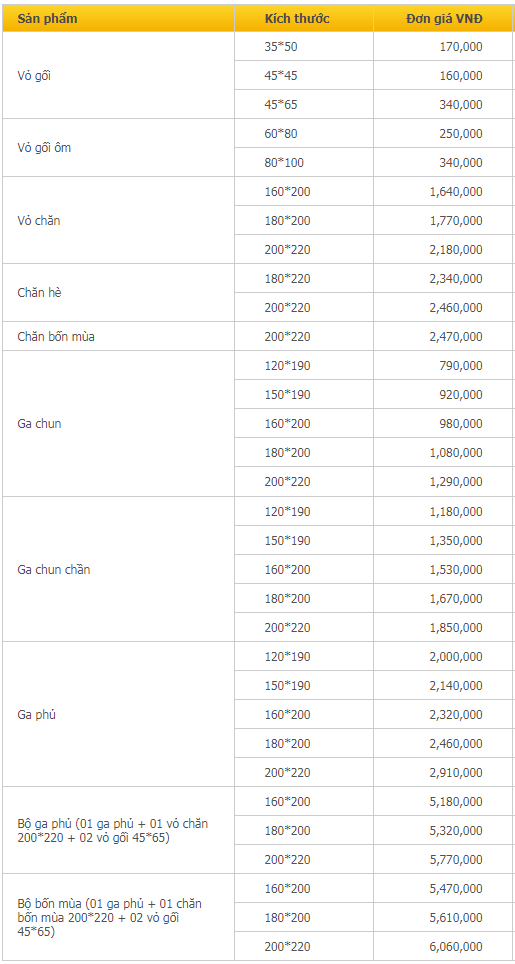Click the Bộ ga phủ set description
Screen dimensions: 515x964
point(117,831)
